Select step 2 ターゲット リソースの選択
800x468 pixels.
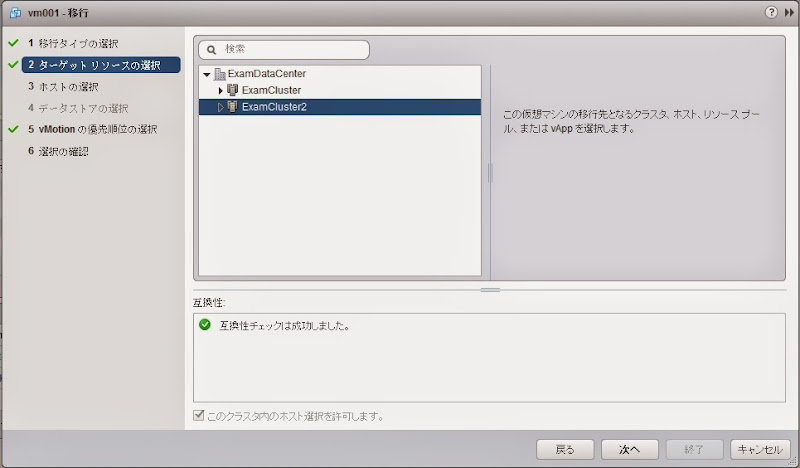(101, 65)
